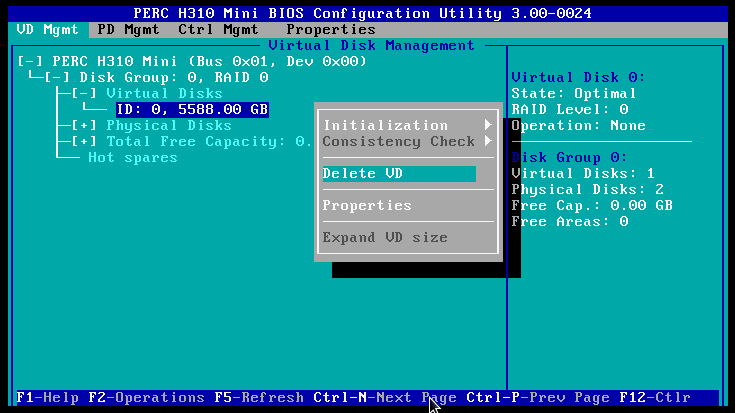Click F5-Refresh in the status bar
Viewport: 736px width, 413px height.
[258, 397]
